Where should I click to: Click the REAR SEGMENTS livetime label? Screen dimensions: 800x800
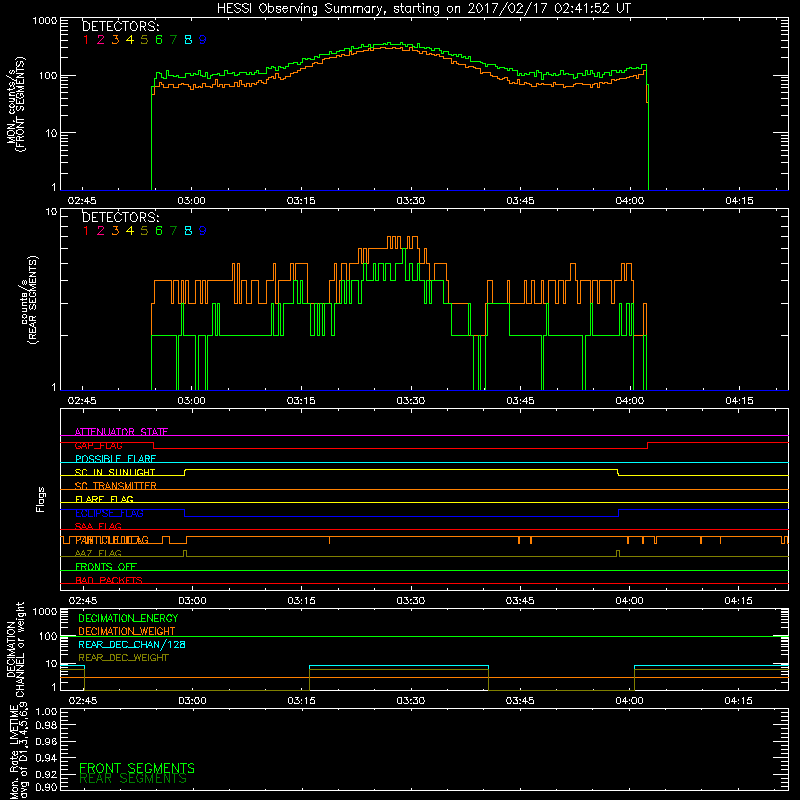click(x=133, y=779)
